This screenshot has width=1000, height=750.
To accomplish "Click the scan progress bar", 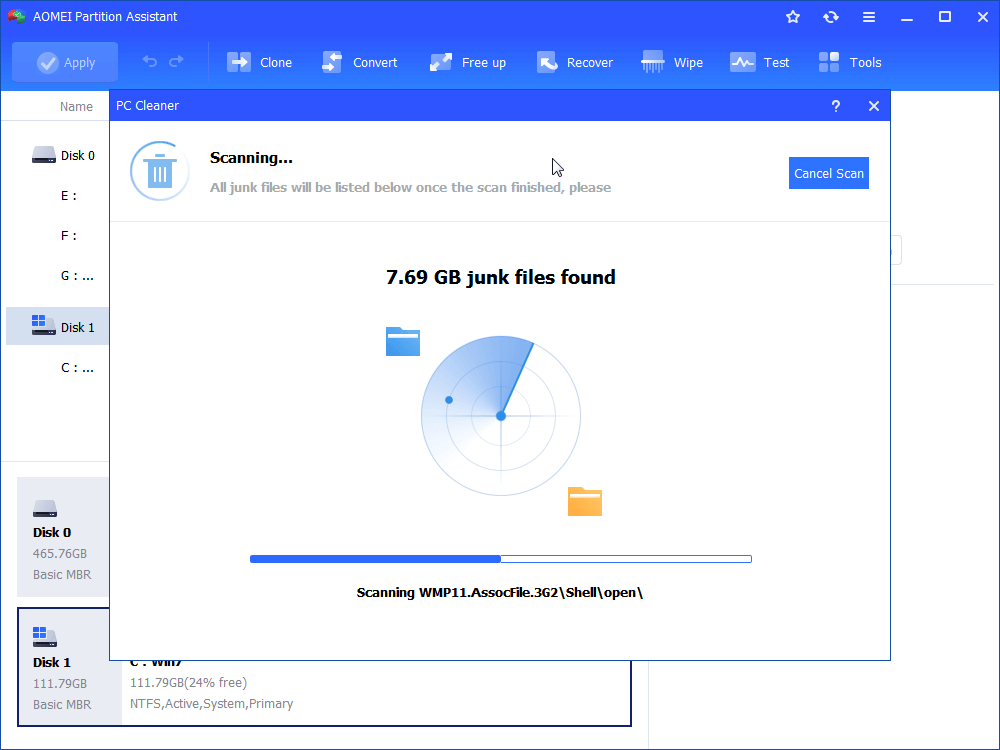I will pyautogui.click(x=500, y=559).
